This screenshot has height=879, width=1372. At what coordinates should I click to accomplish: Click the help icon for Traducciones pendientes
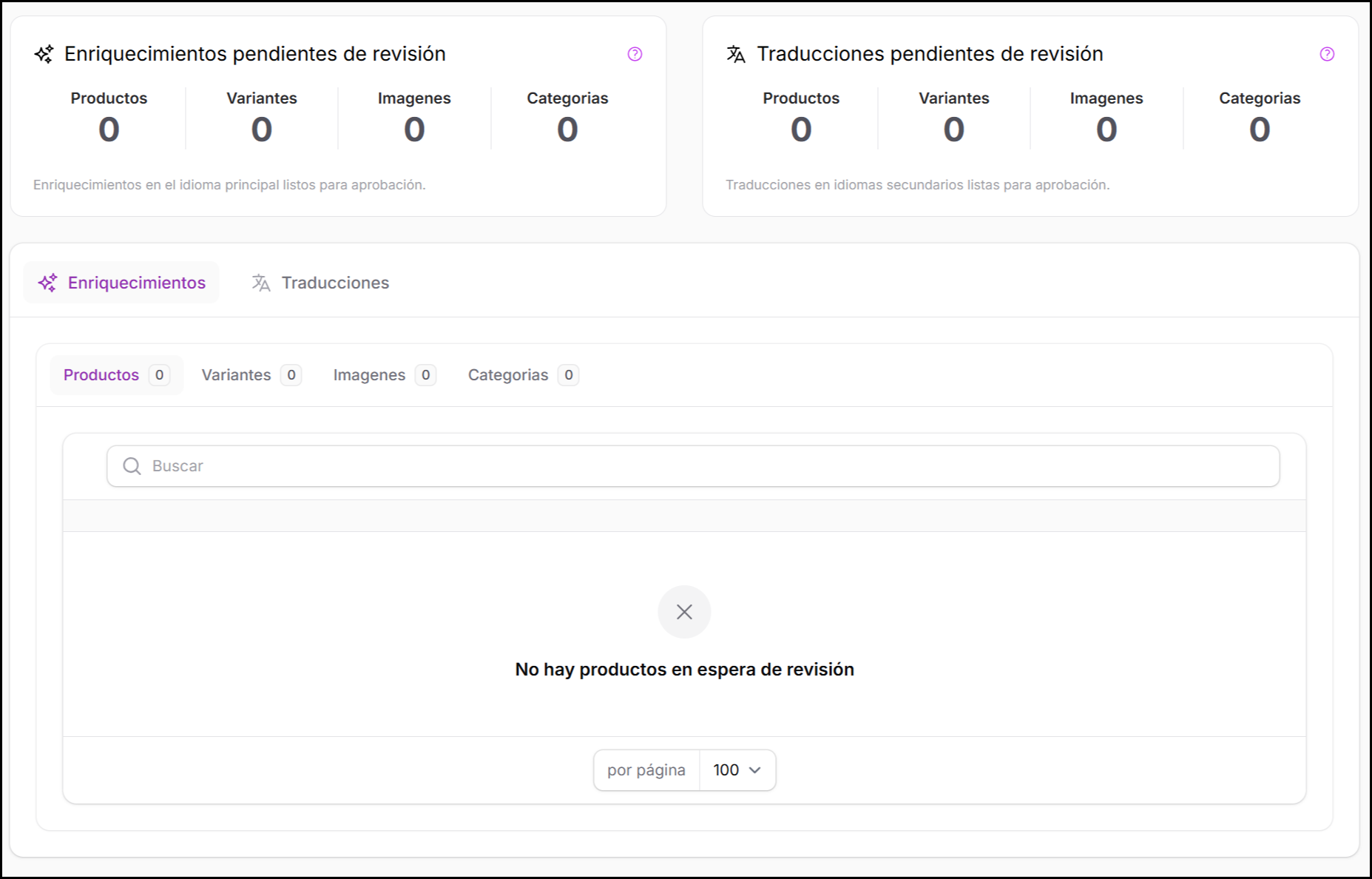coord(1327,54)
